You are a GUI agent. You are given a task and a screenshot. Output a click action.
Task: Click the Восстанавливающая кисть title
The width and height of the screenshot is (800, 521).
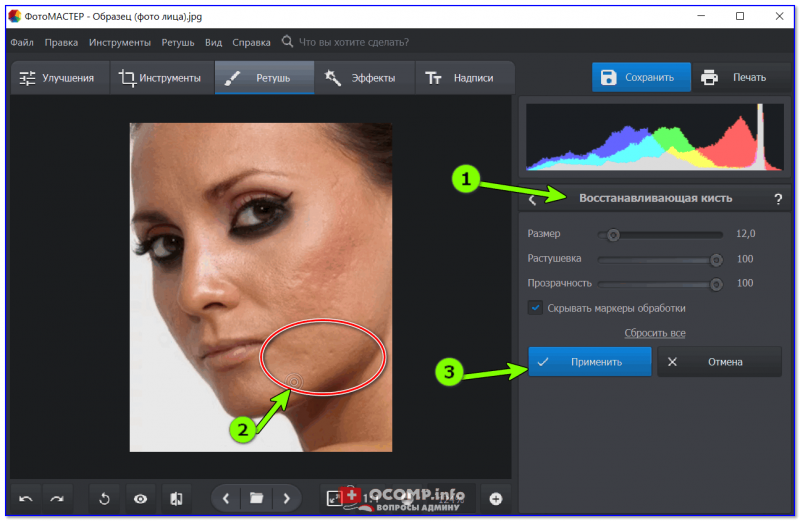click(655, 199)
